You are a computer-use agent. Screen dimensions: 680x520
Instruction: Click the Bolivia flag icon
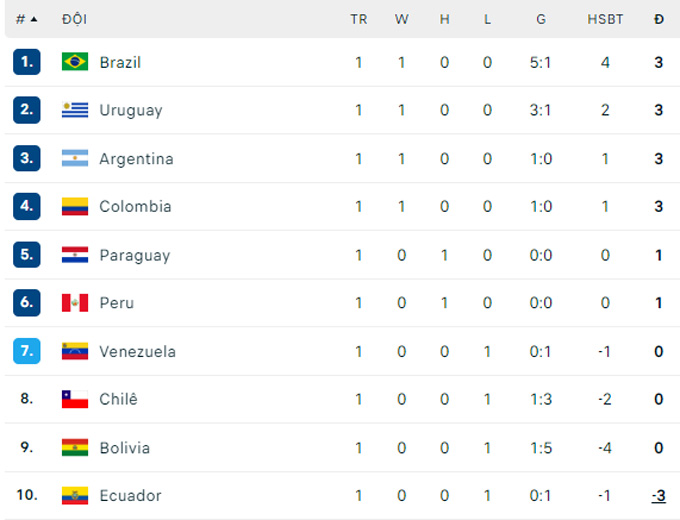point(75,447)
